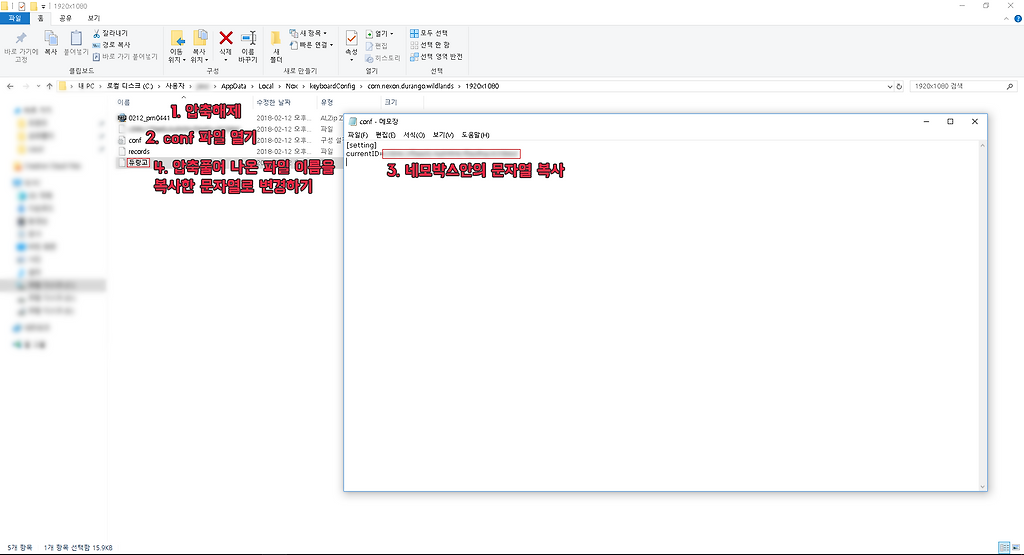Click the Notepad vertical scrollbar track
This screenshot has height=555, width=1024.
tap(982, 316)
